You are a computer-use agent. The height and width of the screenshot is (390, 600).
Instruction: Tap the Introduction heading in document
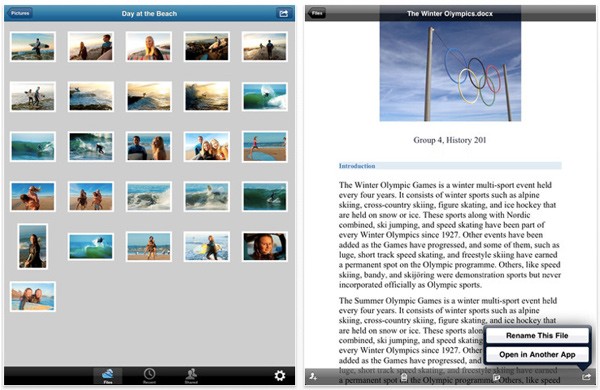[x=357, y=166]
